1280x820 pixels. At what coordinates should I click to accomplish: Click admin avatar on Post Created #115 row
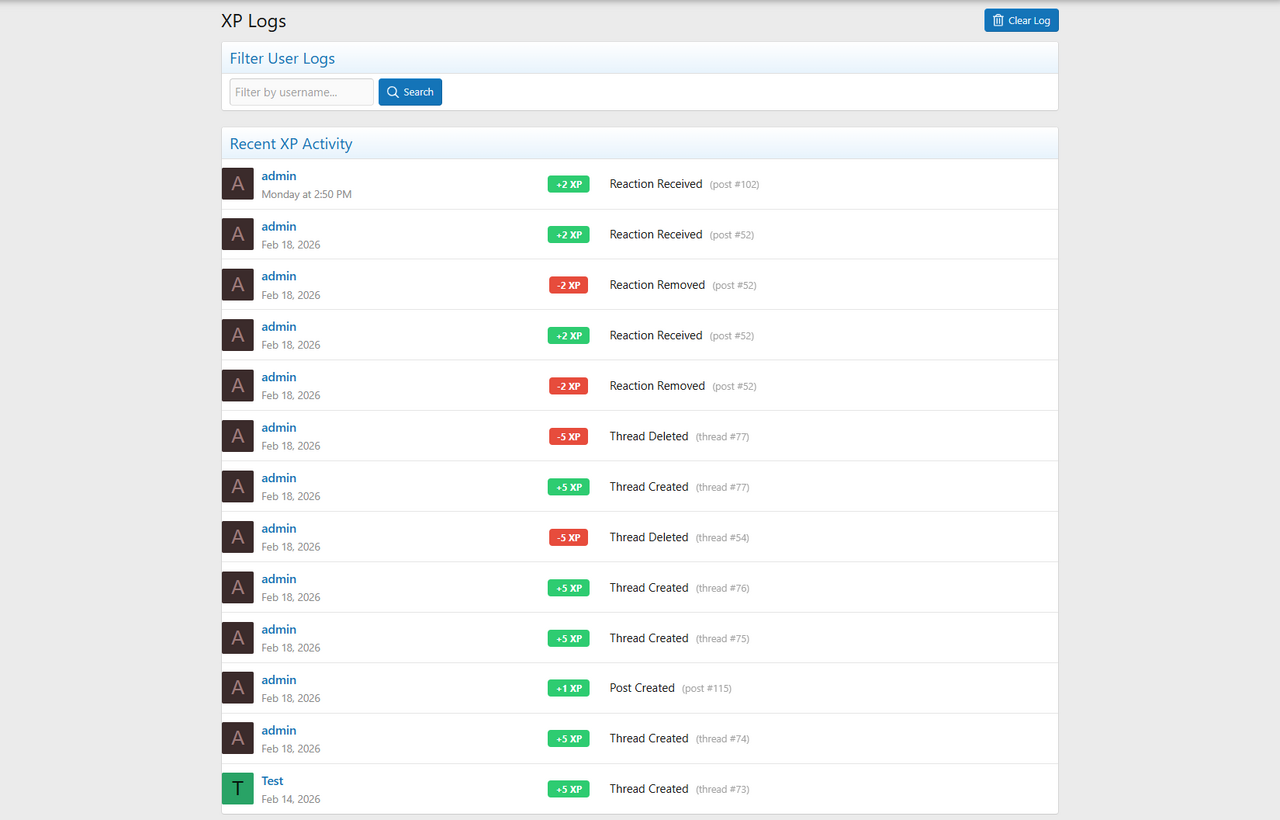(x=237, y=688)
